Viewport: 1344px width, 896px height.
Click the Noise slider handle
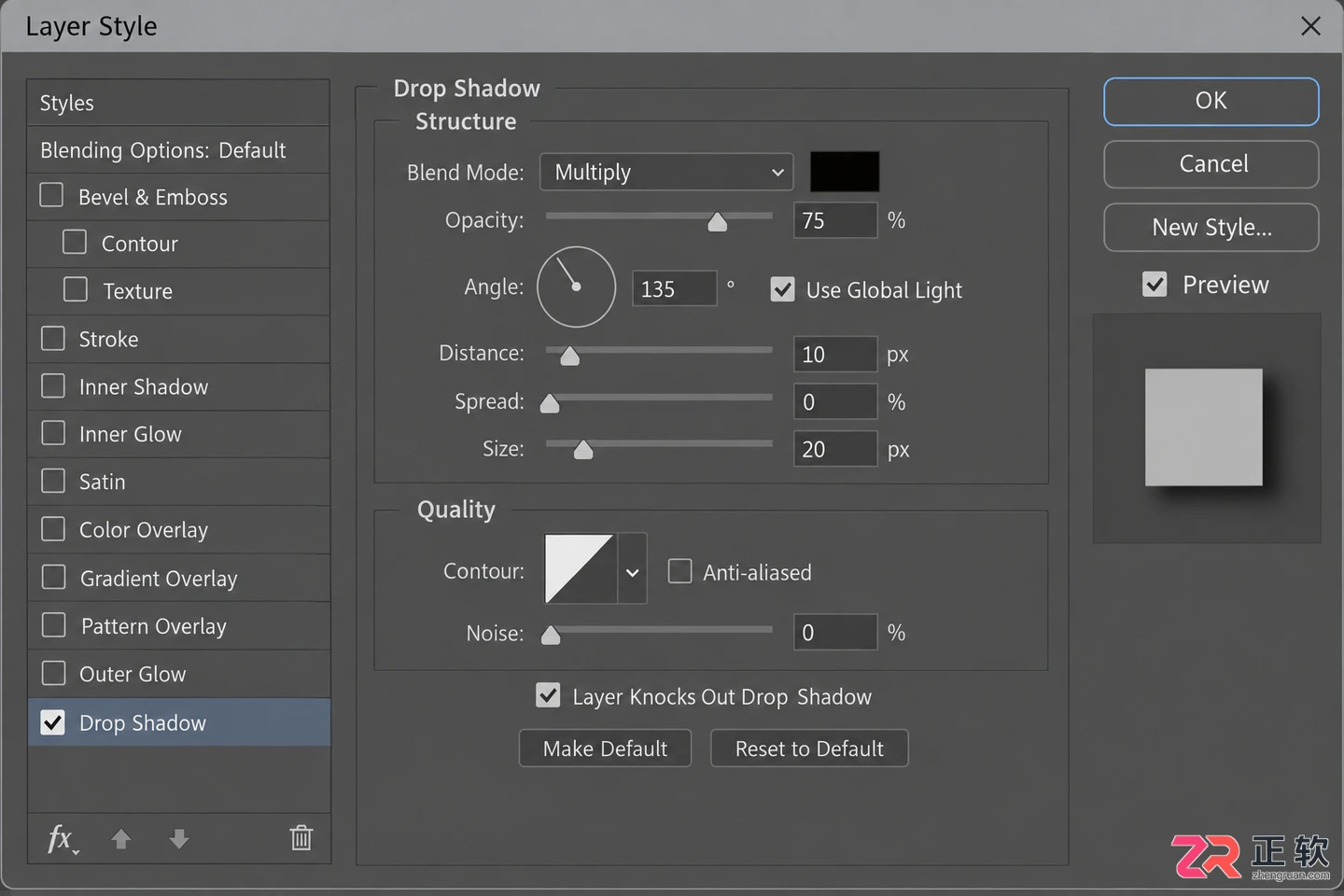point(551,635)
